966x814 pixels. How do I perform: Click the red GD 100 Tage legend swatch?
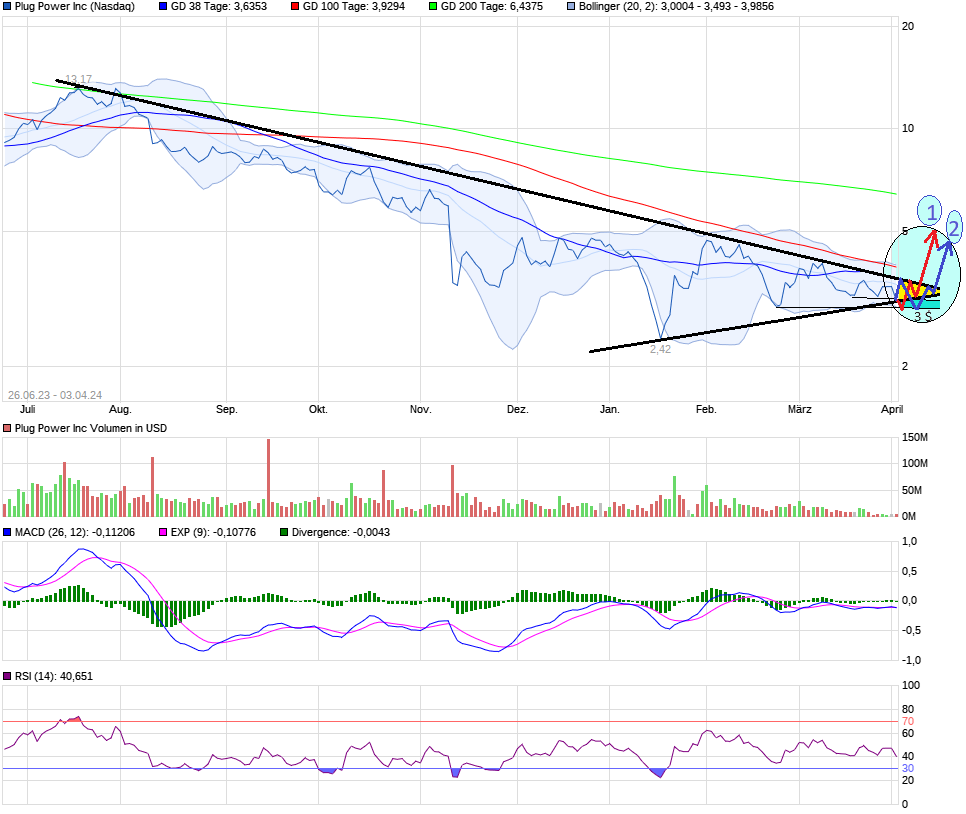[x=294, y=6]
